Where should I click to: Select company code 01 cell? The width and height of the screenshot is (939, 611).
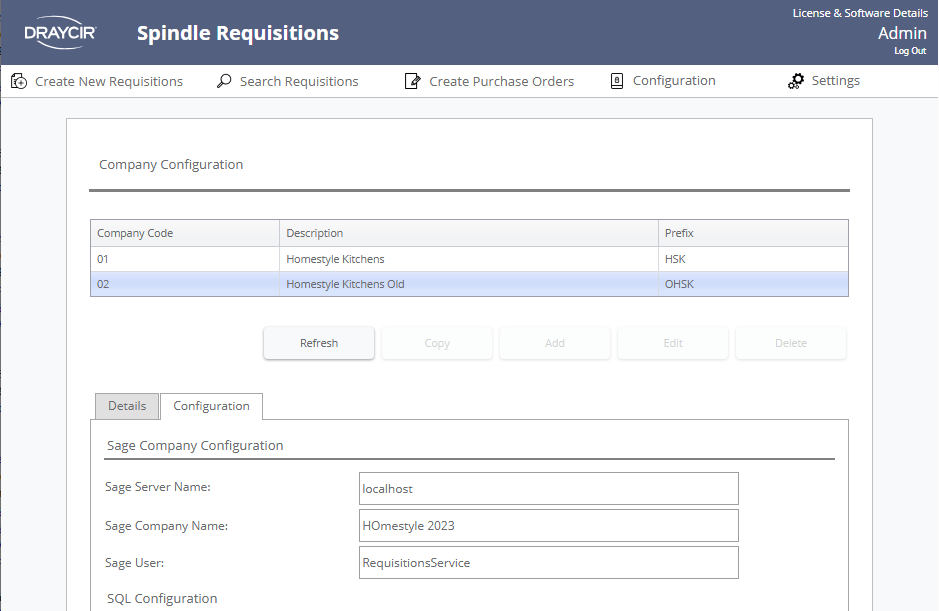185,259
